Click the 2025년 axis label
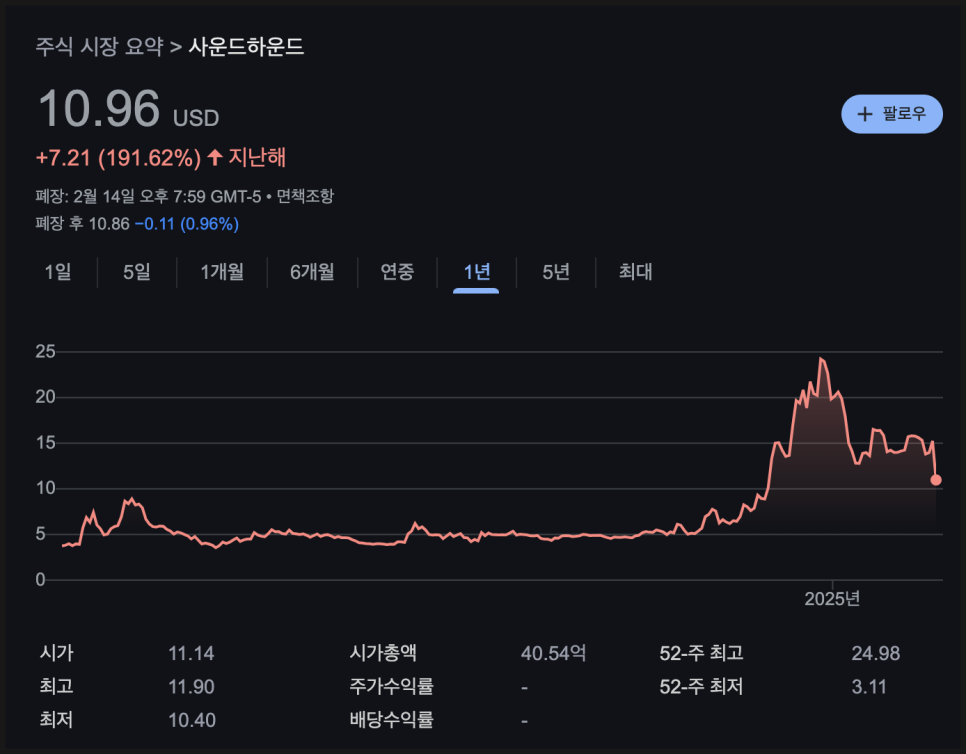This screenshot has height=754, width=966. pos(832,599)
